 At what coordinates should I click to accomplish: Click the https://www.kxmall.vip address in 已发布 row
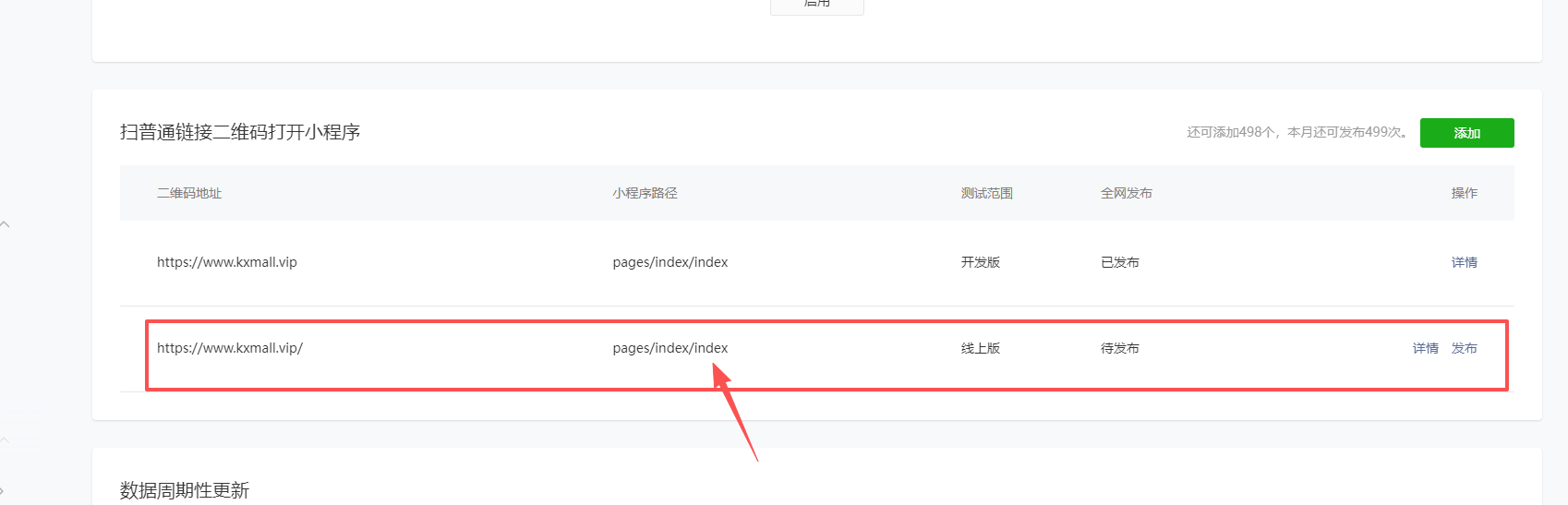click(227, 262)
